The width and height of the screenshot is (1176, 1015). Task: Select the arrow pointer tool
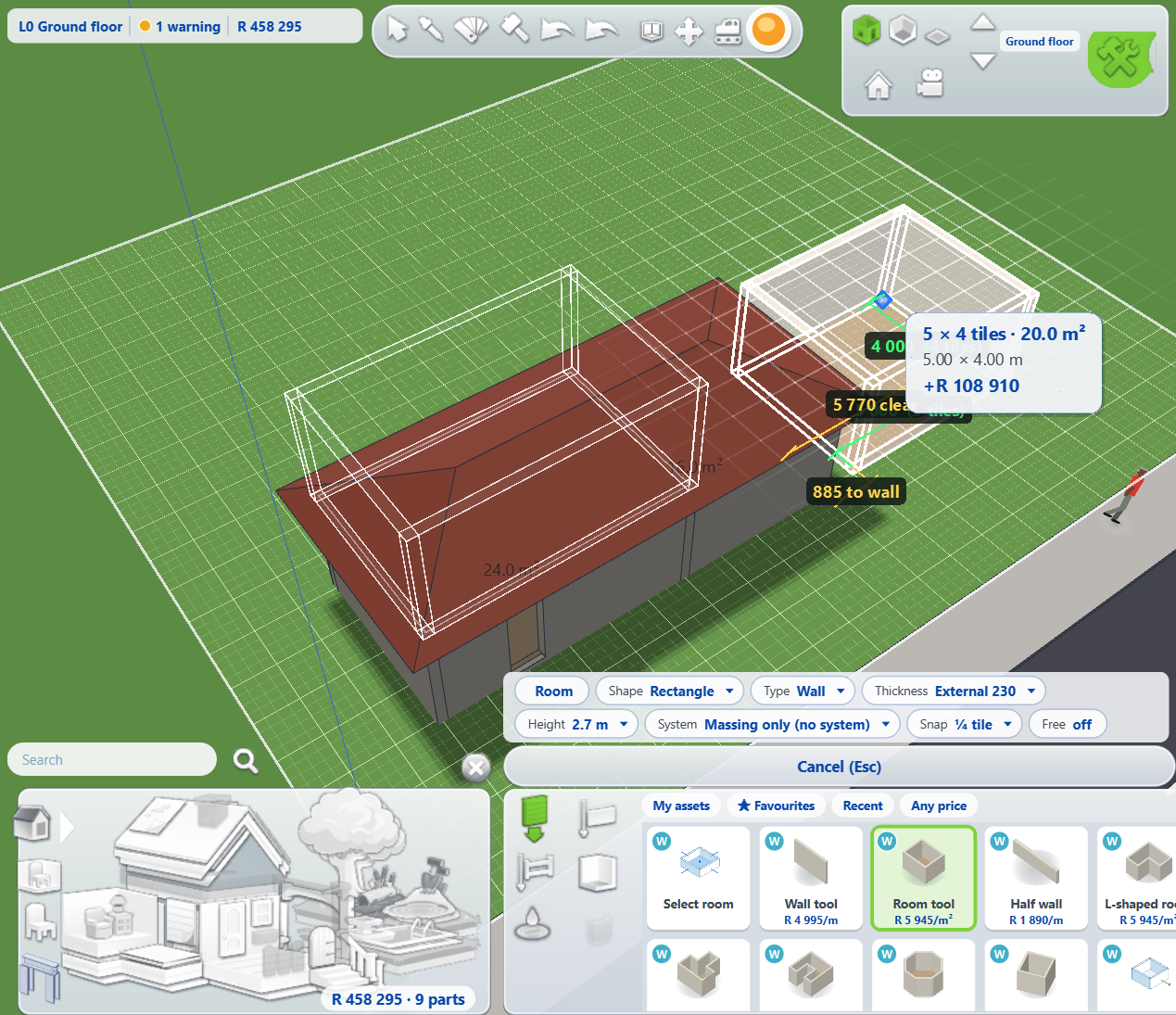(397, 30)
